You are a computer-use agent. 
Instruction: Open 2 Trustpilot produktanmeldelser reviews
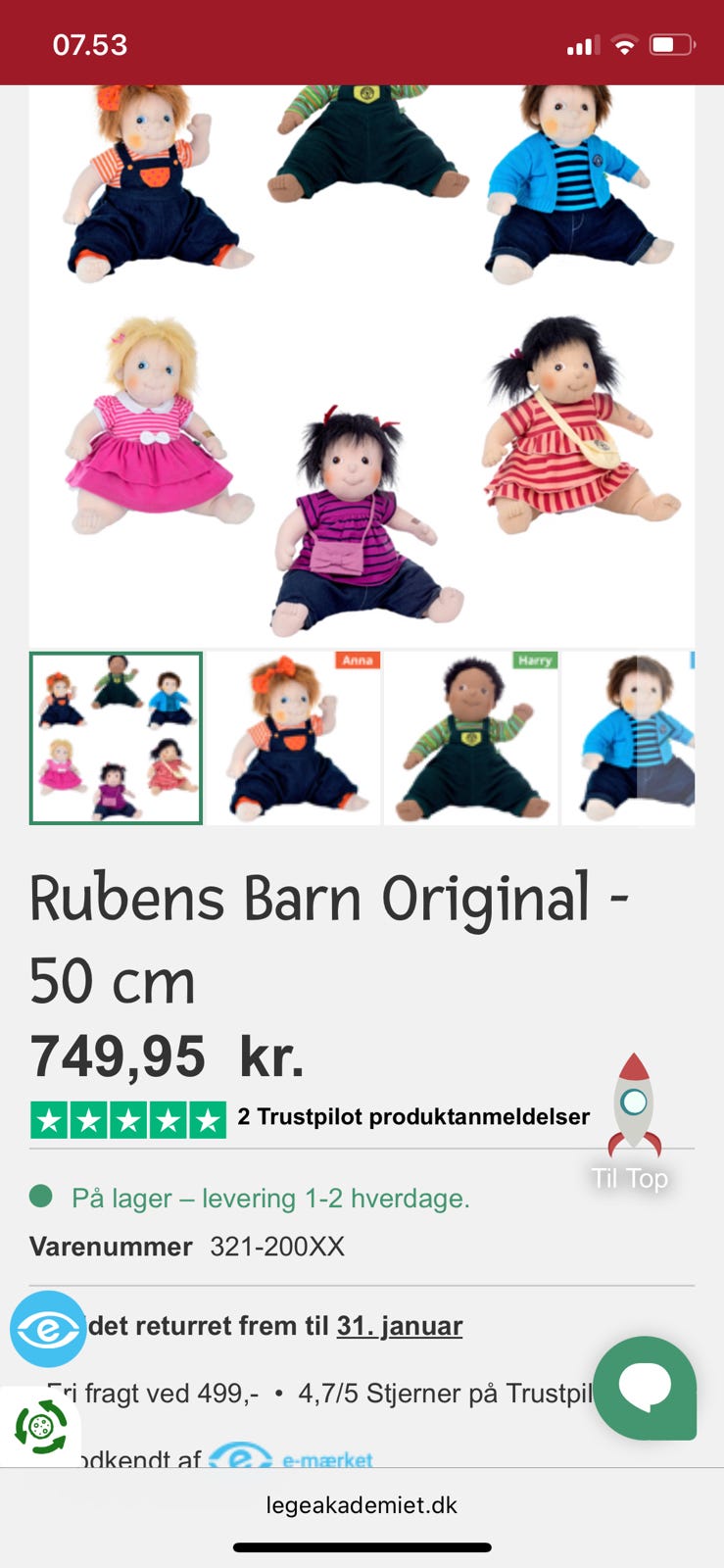(x=413, y=1117)
